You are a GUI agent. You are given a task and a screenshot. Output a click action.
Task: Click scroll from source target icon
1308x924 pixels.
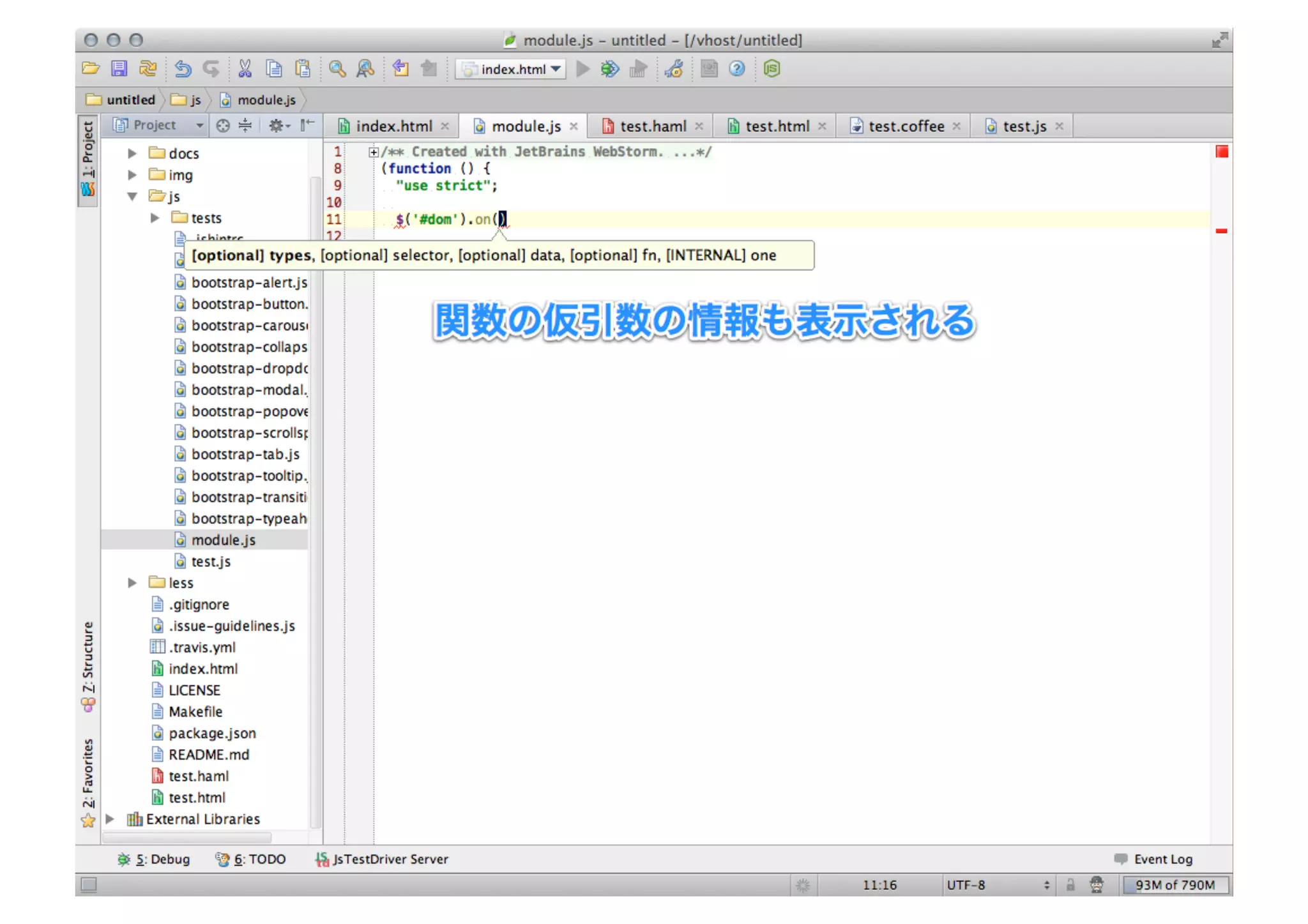223,126
